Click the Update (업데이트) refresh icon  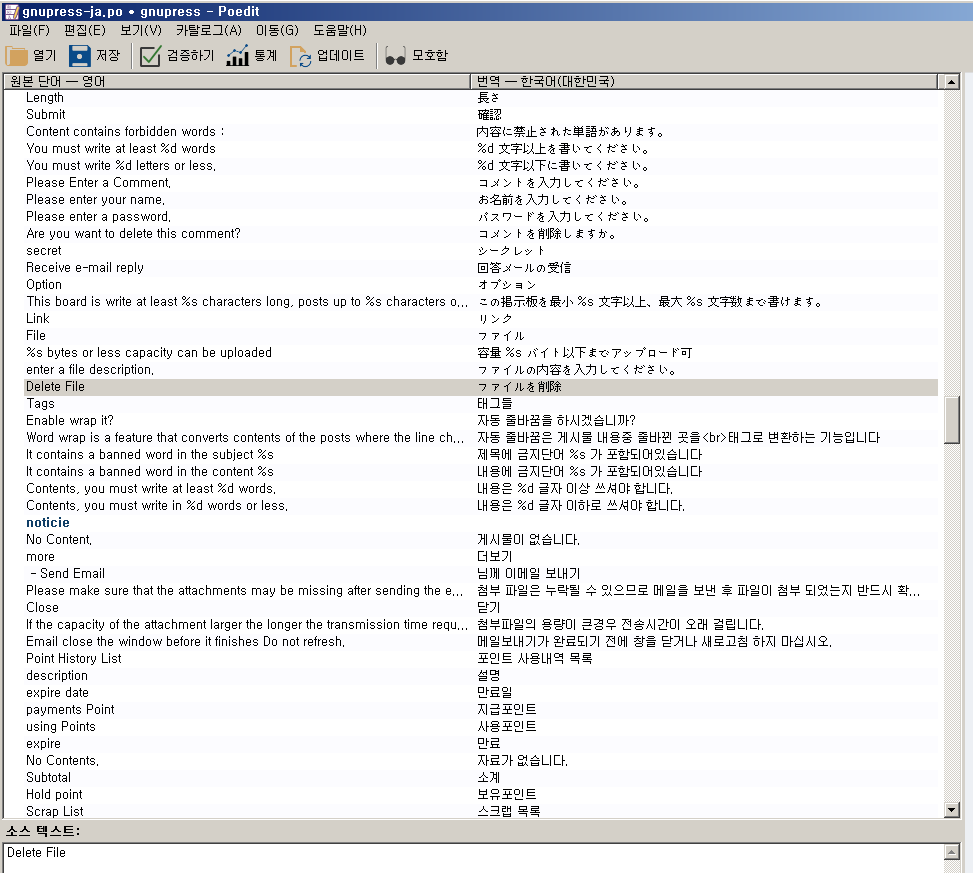301,56
